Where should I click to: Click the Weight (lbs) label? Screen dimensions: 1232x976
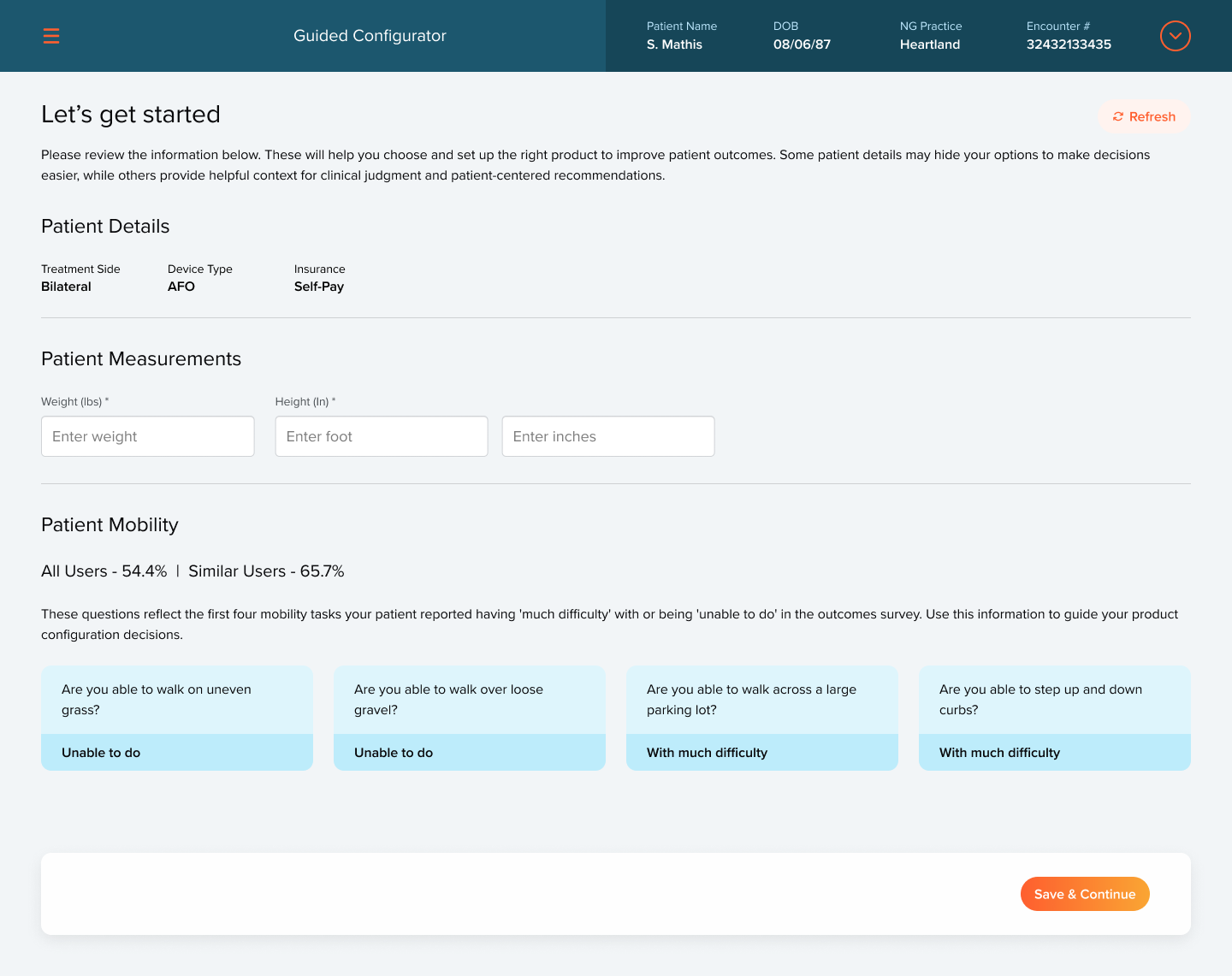tap(74, 401)
